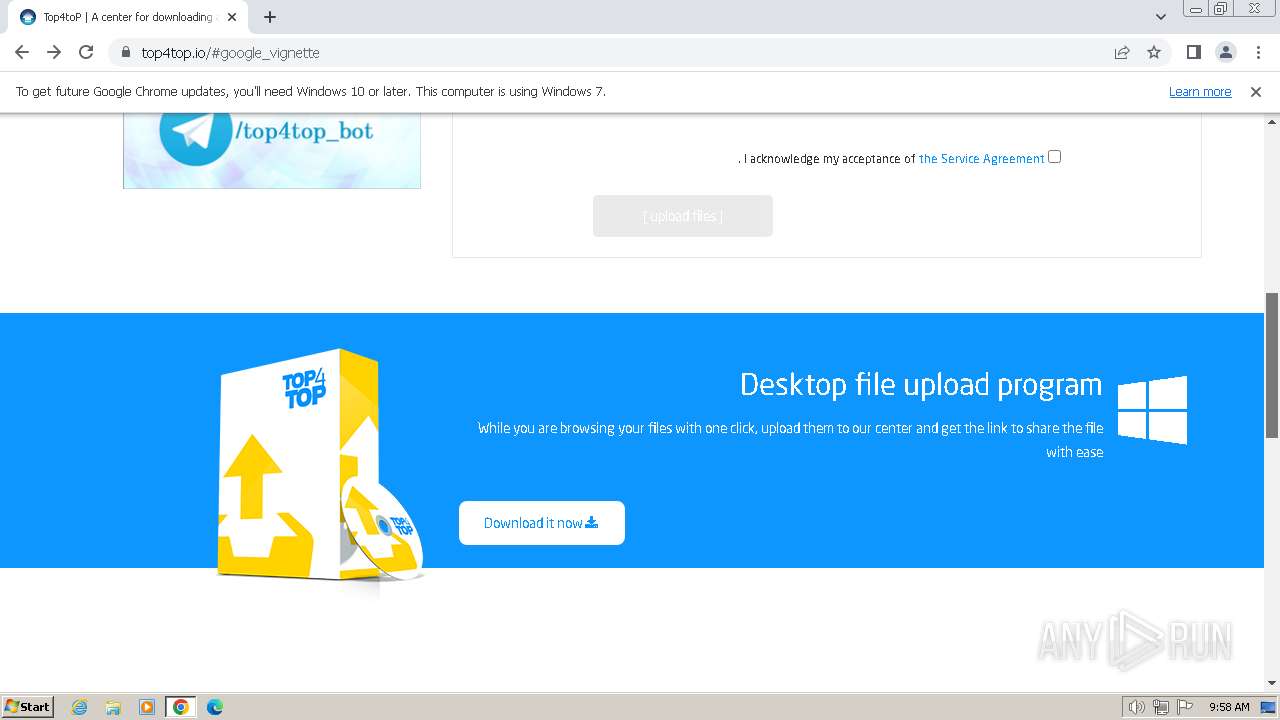The width and height of the screenshot is (1280, 720).
Task: Click the system clock showing 9:58 AM
Action: point(1229,707)
